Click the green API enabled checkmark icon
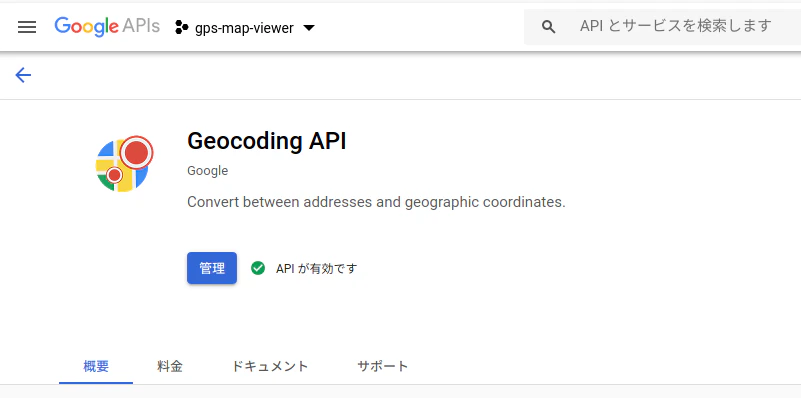The height and width of the screenshot is (398, 801). (258, 268)
